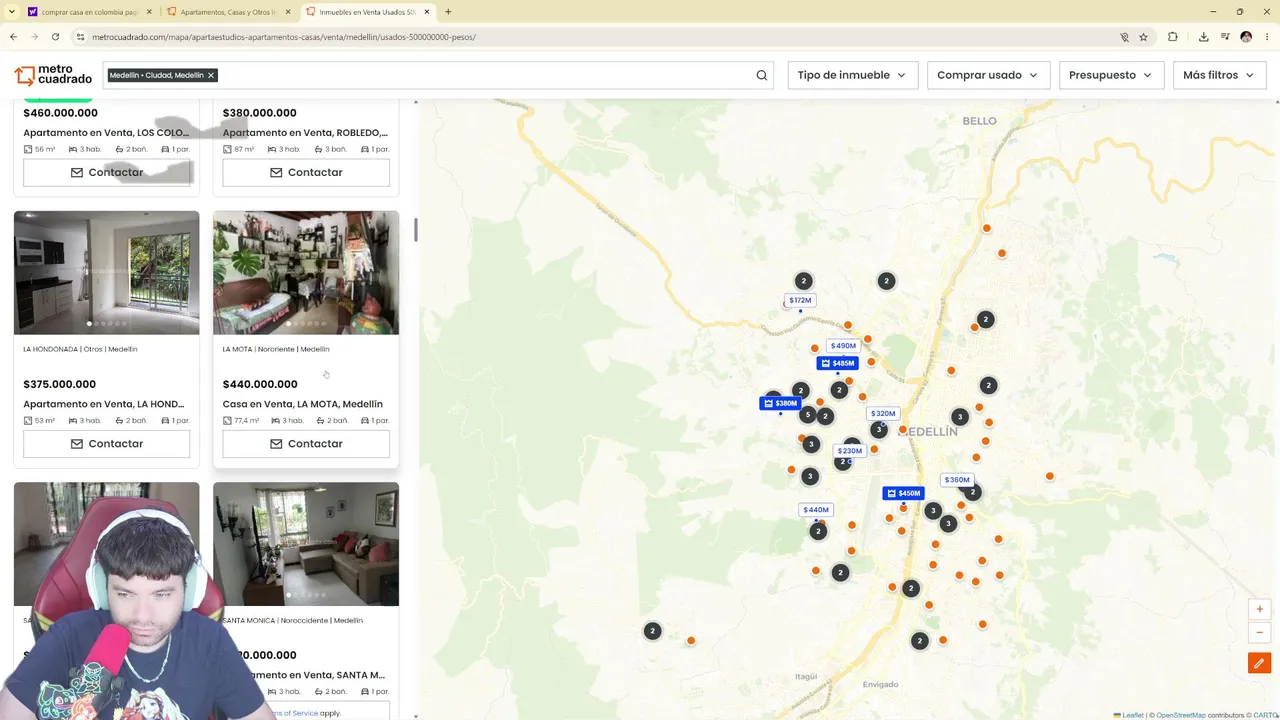The image size is (1280, 720).
Task: Select the featured $450M map marker
Action: point(903,493)
